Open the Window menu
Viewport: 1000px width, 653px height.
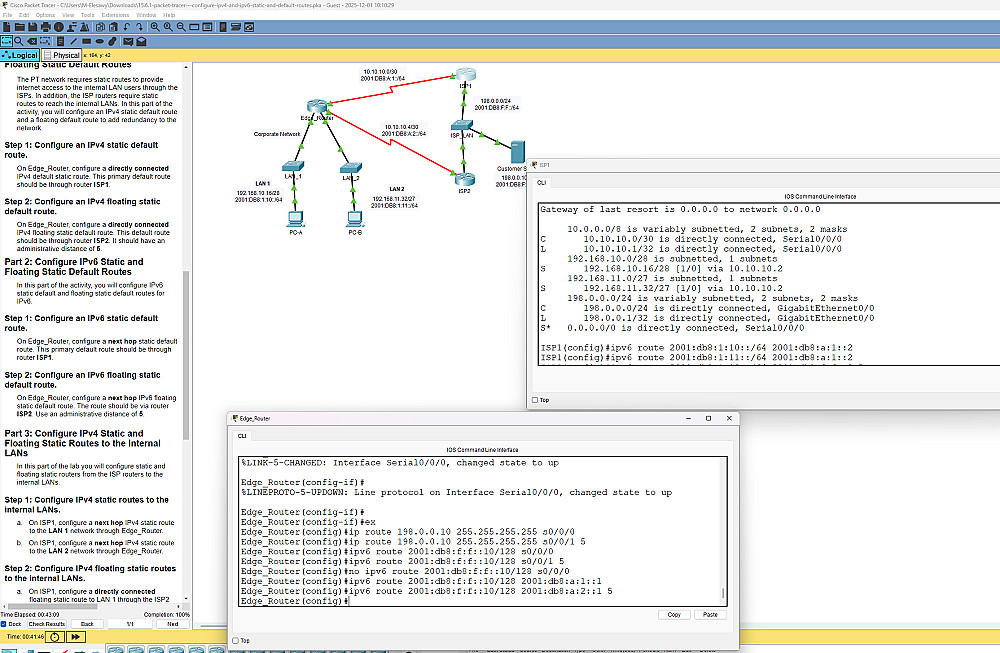coord(146,15)
